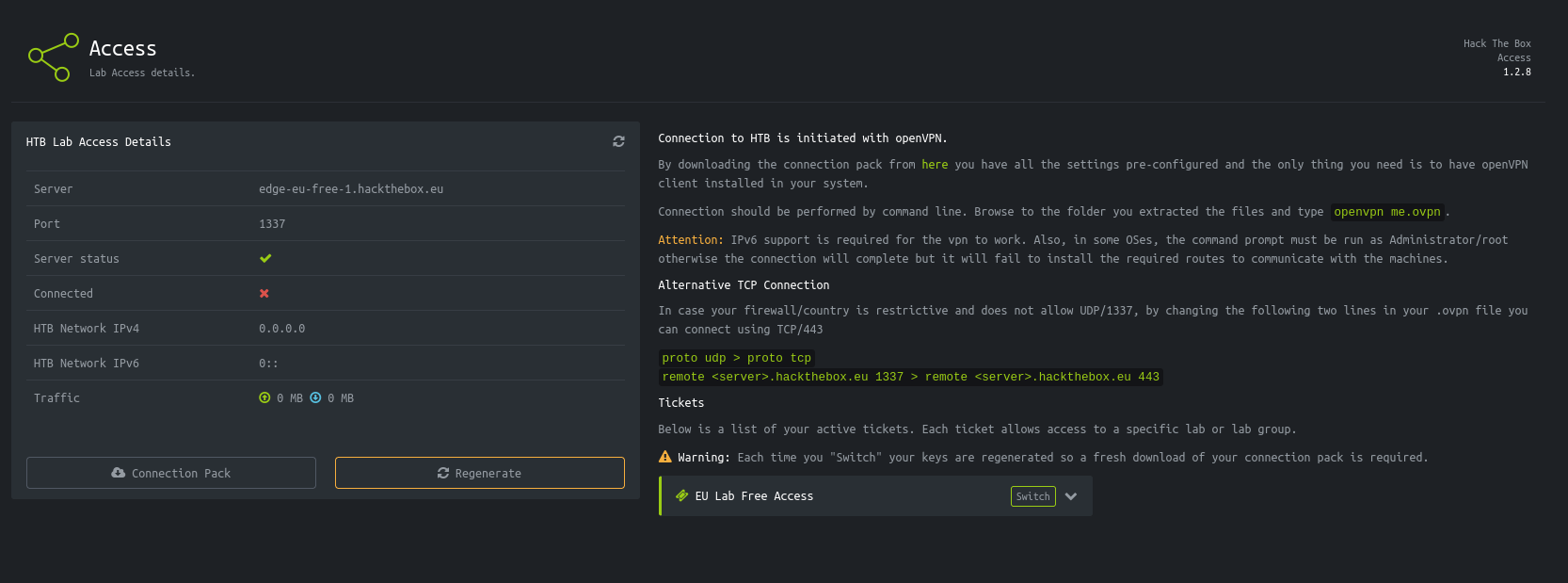Click the green Server status checkmark
1568x583 pixels.
pyautogui.click(x=265, y=258)
